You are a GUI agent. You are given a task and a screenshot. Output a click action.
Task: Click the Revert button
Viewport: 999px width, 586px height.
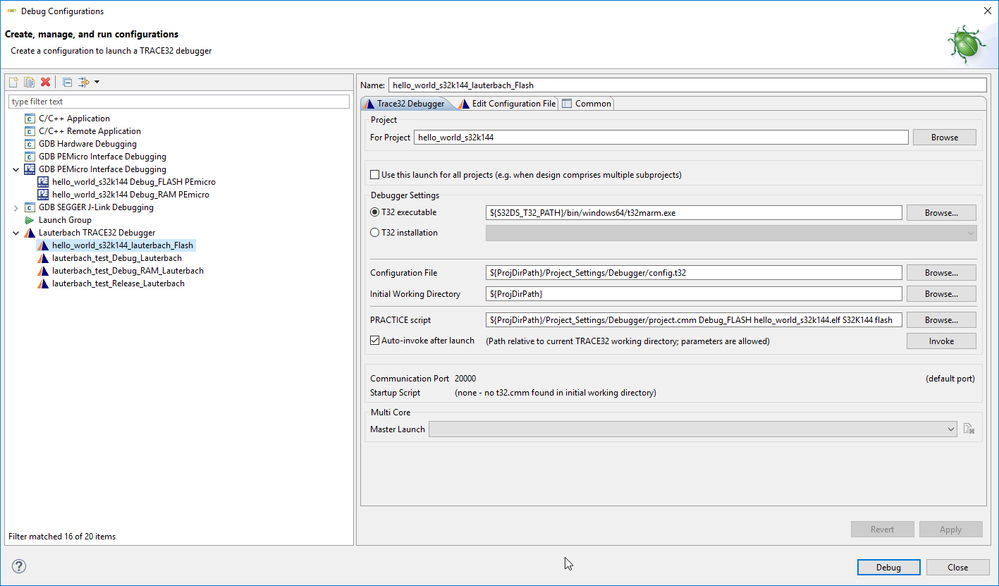coord(882,529)
